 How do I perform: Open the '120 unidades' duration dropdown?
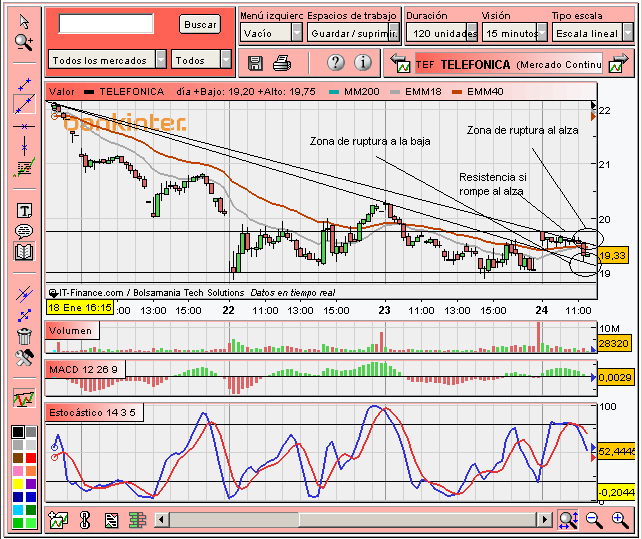(442, 33)
